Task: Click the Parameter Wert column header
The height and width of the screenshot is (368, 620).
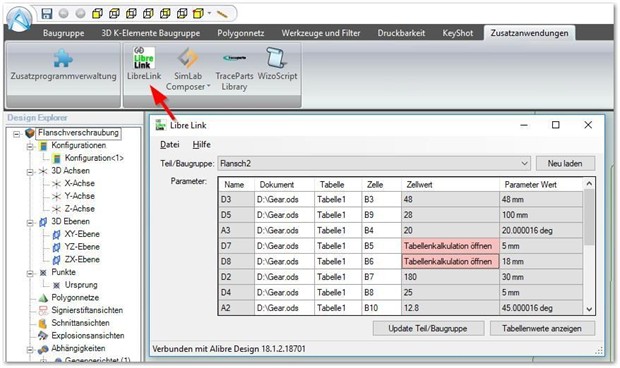Action: [542, 185]
